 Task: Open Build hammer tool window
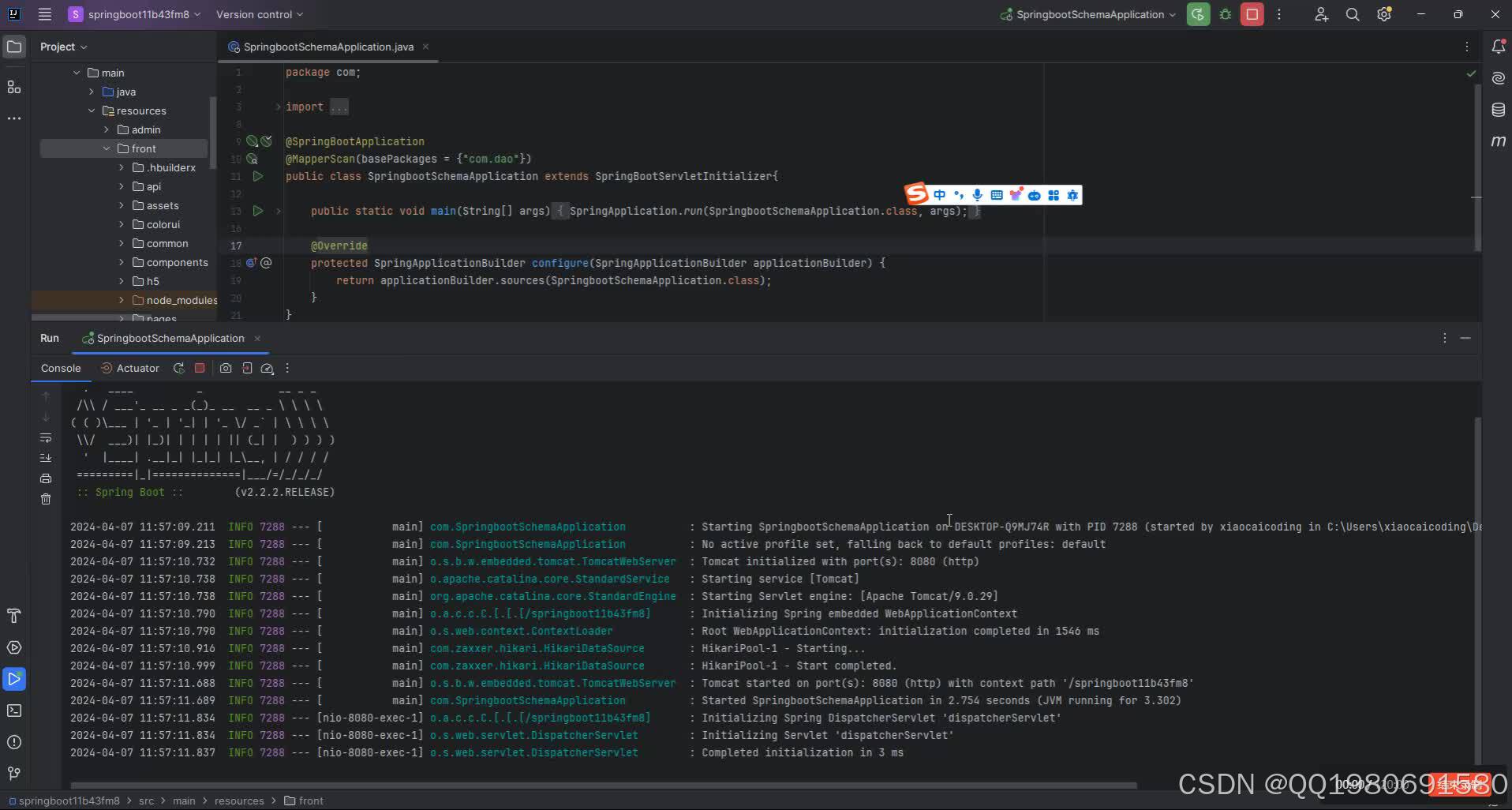click(14, 616)
